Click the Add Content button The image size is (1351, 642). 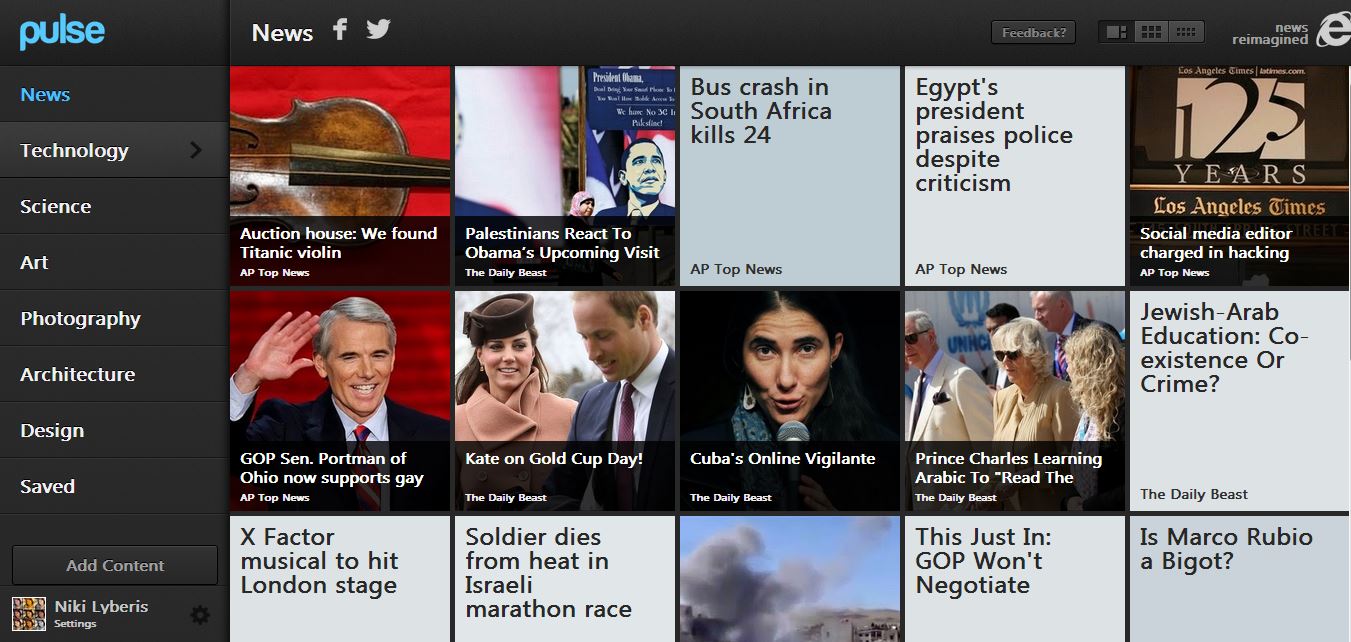pyautogui.click(x=115, y=565)
